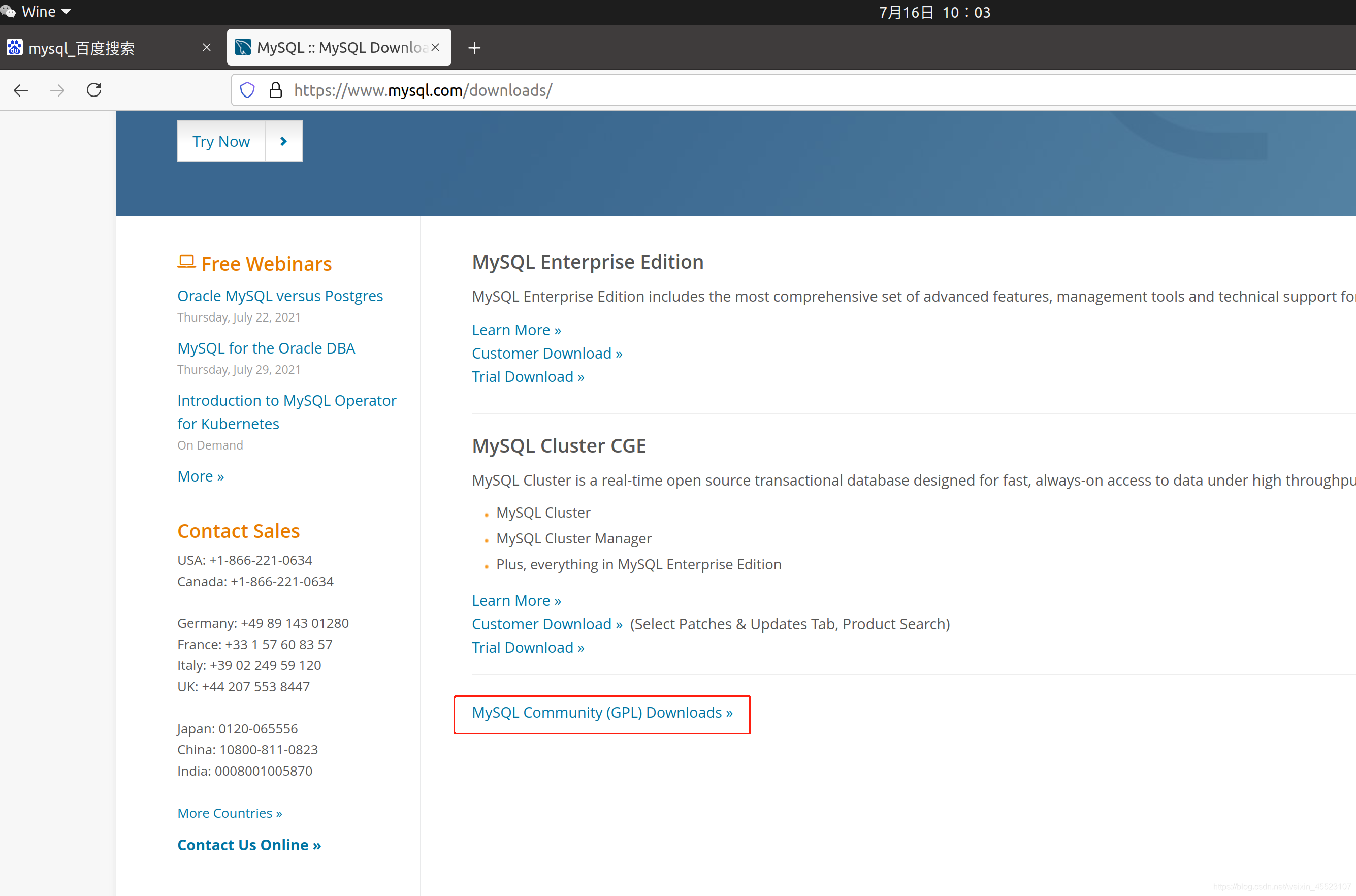Click the tracking protection shield icon
Image resolution: width=1356 pixels, height=896 pixels.
(247, 90)
